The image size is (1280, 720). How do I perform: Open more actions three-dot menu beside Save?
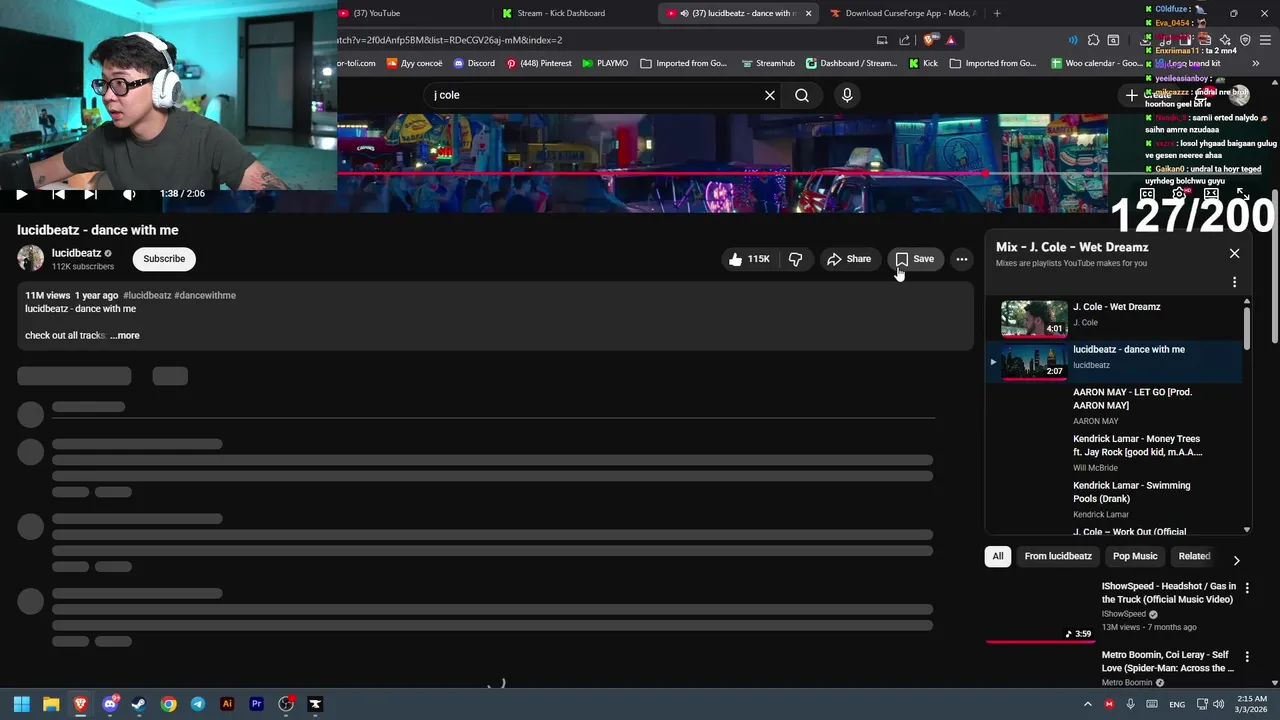point(962,259)
